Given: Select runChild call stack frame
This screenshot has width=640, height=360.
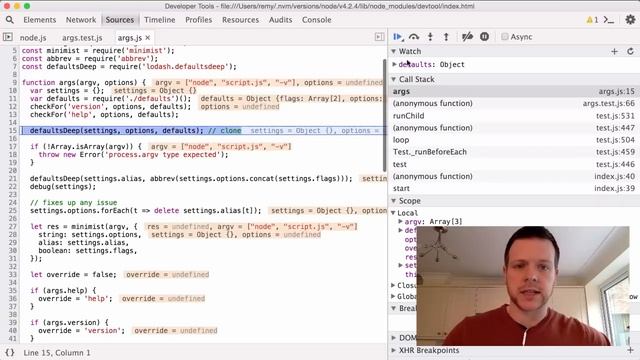Looking at the screenshot, I should 514,116.
